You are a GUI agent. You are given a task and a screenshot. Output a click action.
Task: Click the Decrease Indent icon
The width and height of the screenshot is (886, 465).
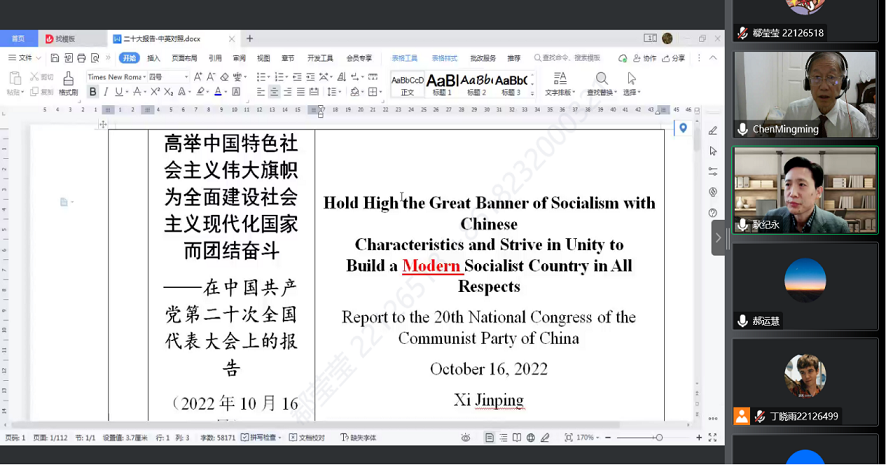(297, 77)
